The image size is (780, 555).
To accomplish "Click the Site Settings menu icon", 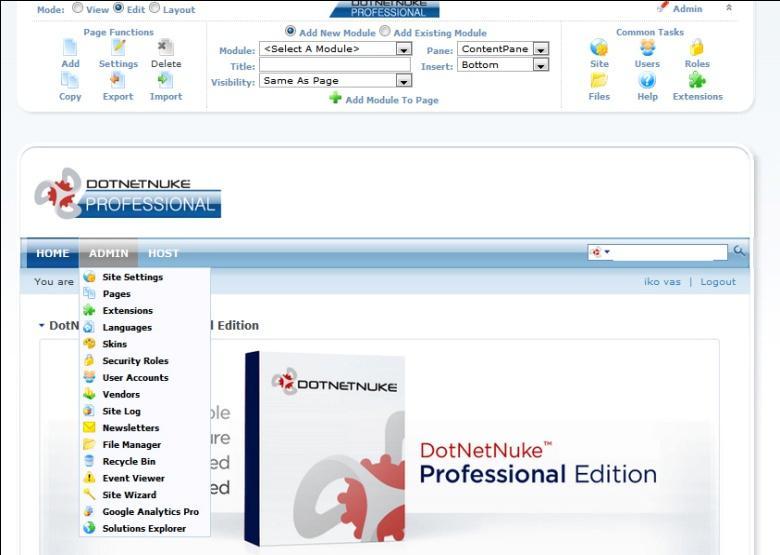I will pyautogui.click(x=90, y=277).
